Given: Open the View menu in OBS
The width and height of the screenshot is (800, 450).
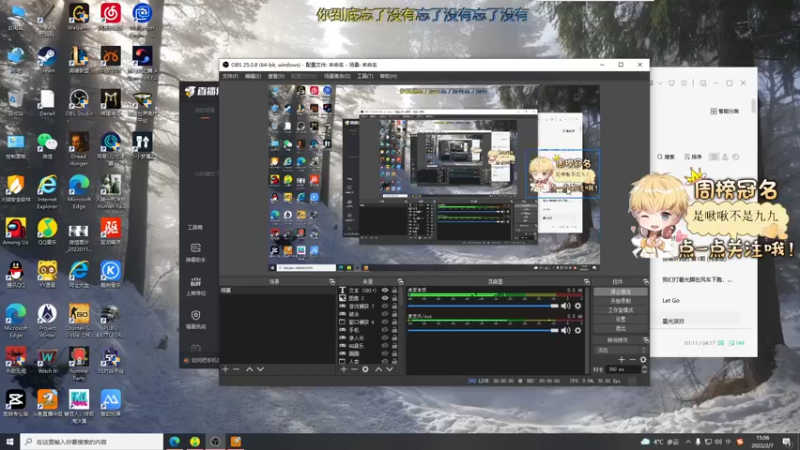Looking at the screenshot, I should 276,76.
